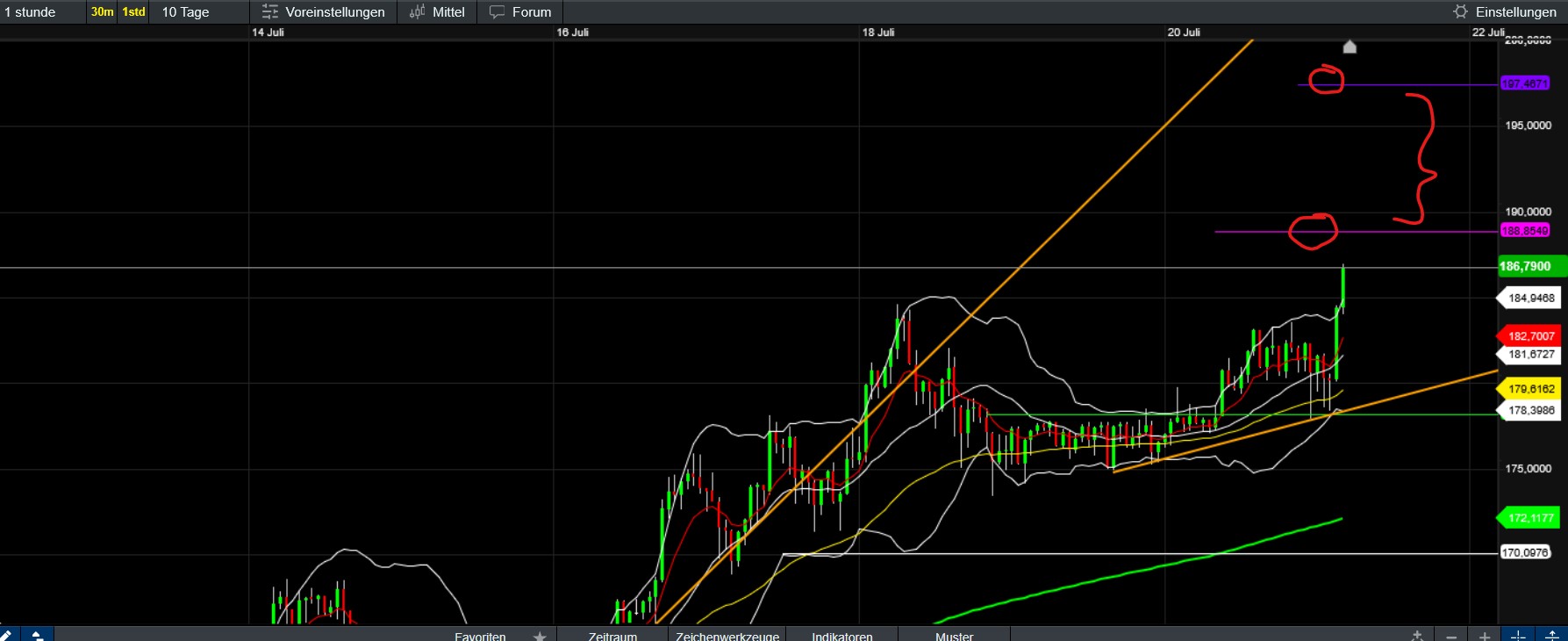Click the 16 Juli date label

coord(572,32)
